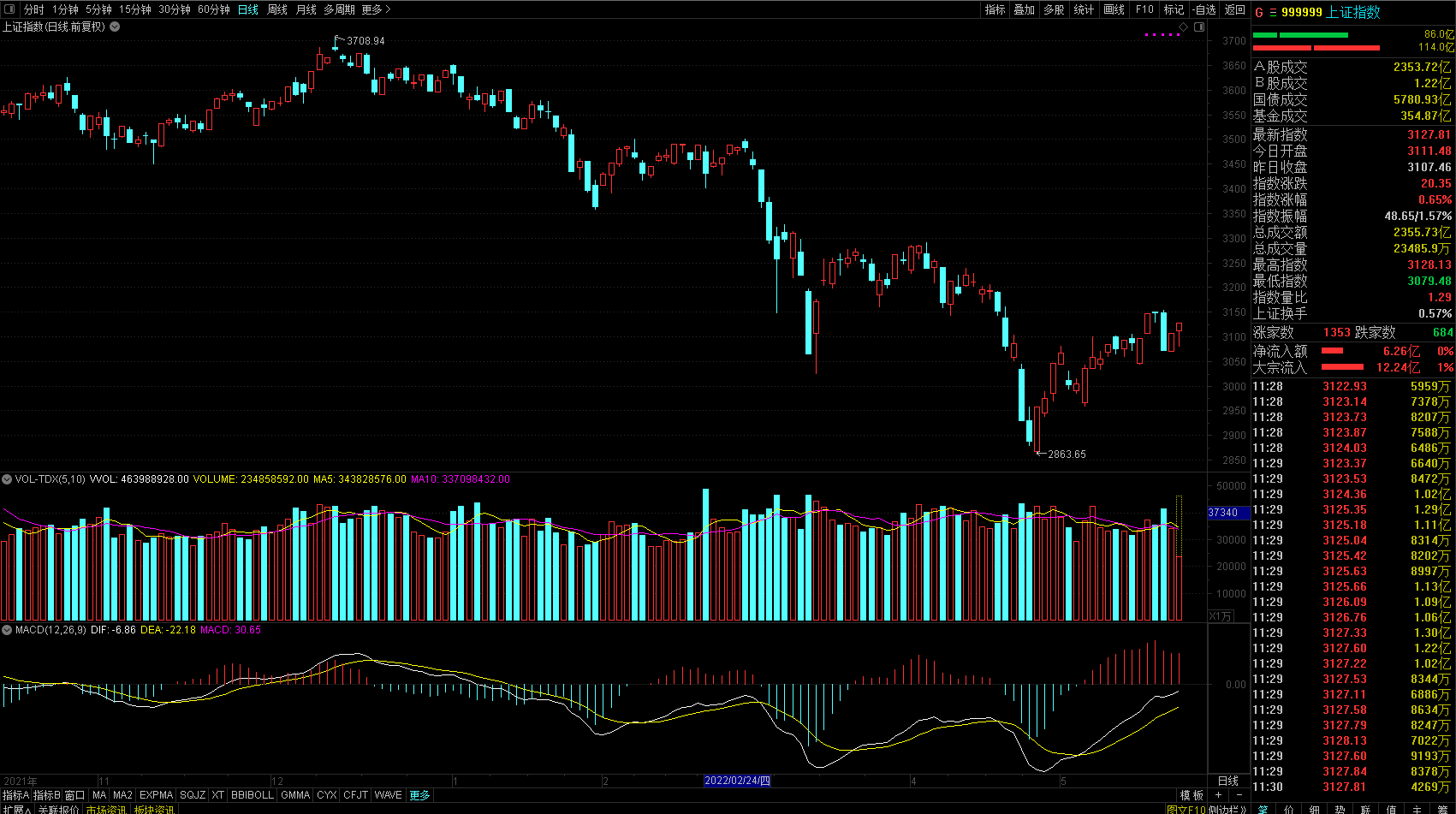Select the 细 detail tab in sidebar
The height and width of the screenshot is (814, 1456).
tap(1314, 809)
